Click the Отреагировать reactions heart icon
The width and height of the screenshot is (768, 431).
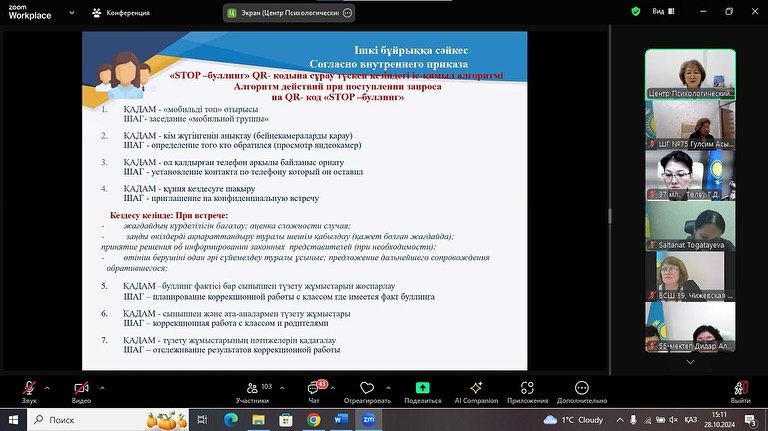[366, 388]
